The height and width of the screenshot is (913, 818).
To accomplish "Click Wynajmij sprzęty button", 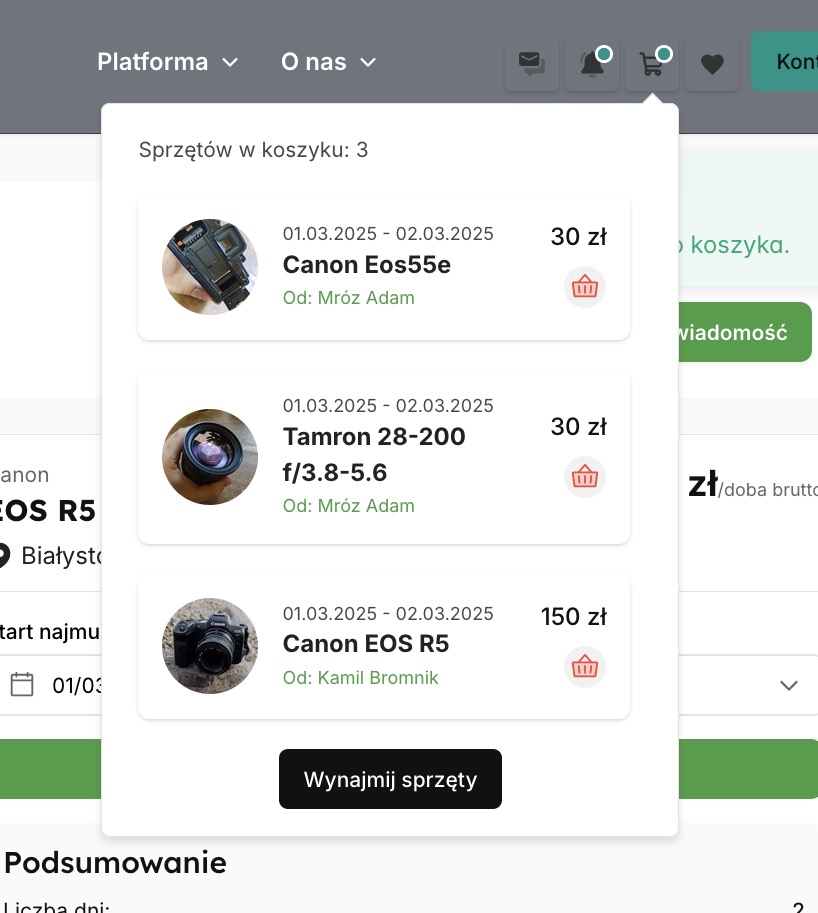I will coord(390,779).
